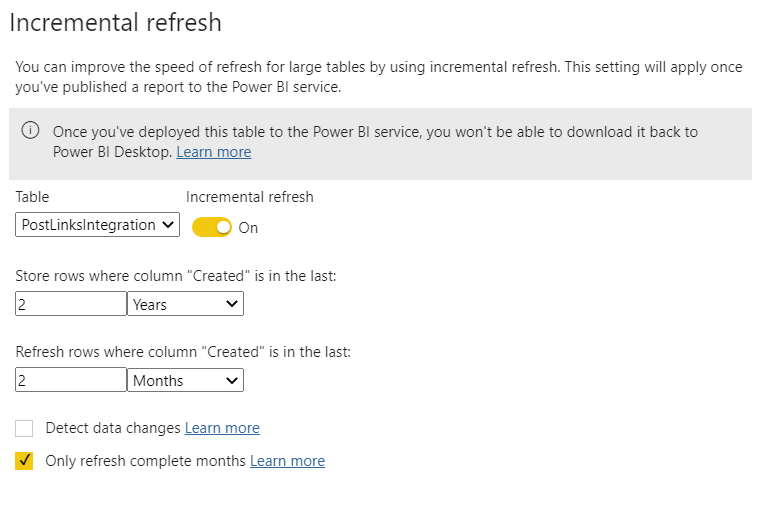Turn off the Incremental refresh toggle
This screenshot has width=759, height=505.
(211, 227)
